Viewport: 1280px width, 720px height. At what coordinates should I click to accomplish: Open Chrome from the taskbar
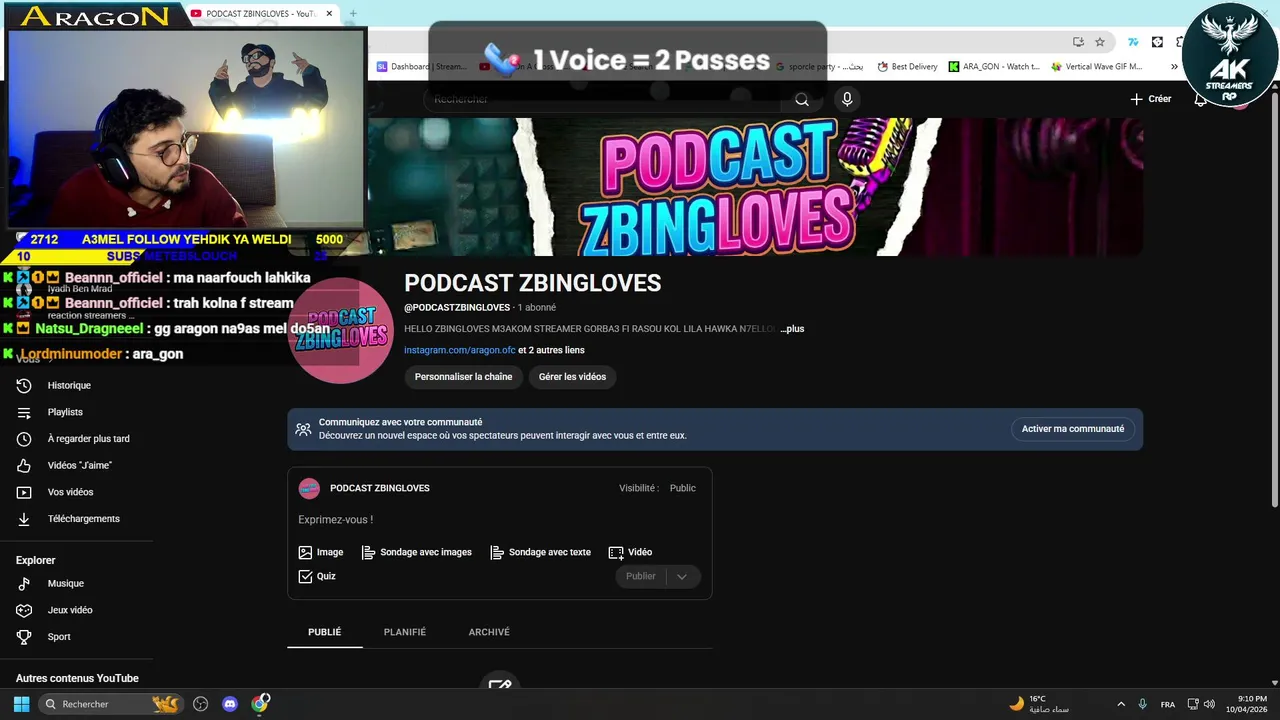coord(260,704)
